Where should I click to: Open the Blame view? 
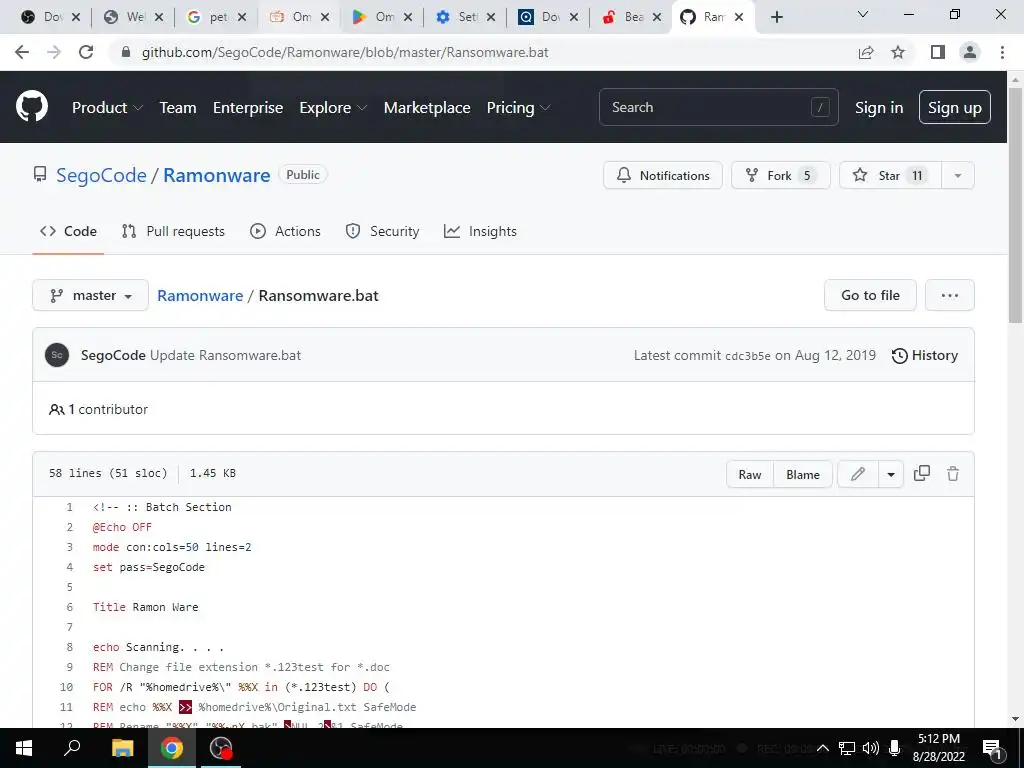[803, 474]
